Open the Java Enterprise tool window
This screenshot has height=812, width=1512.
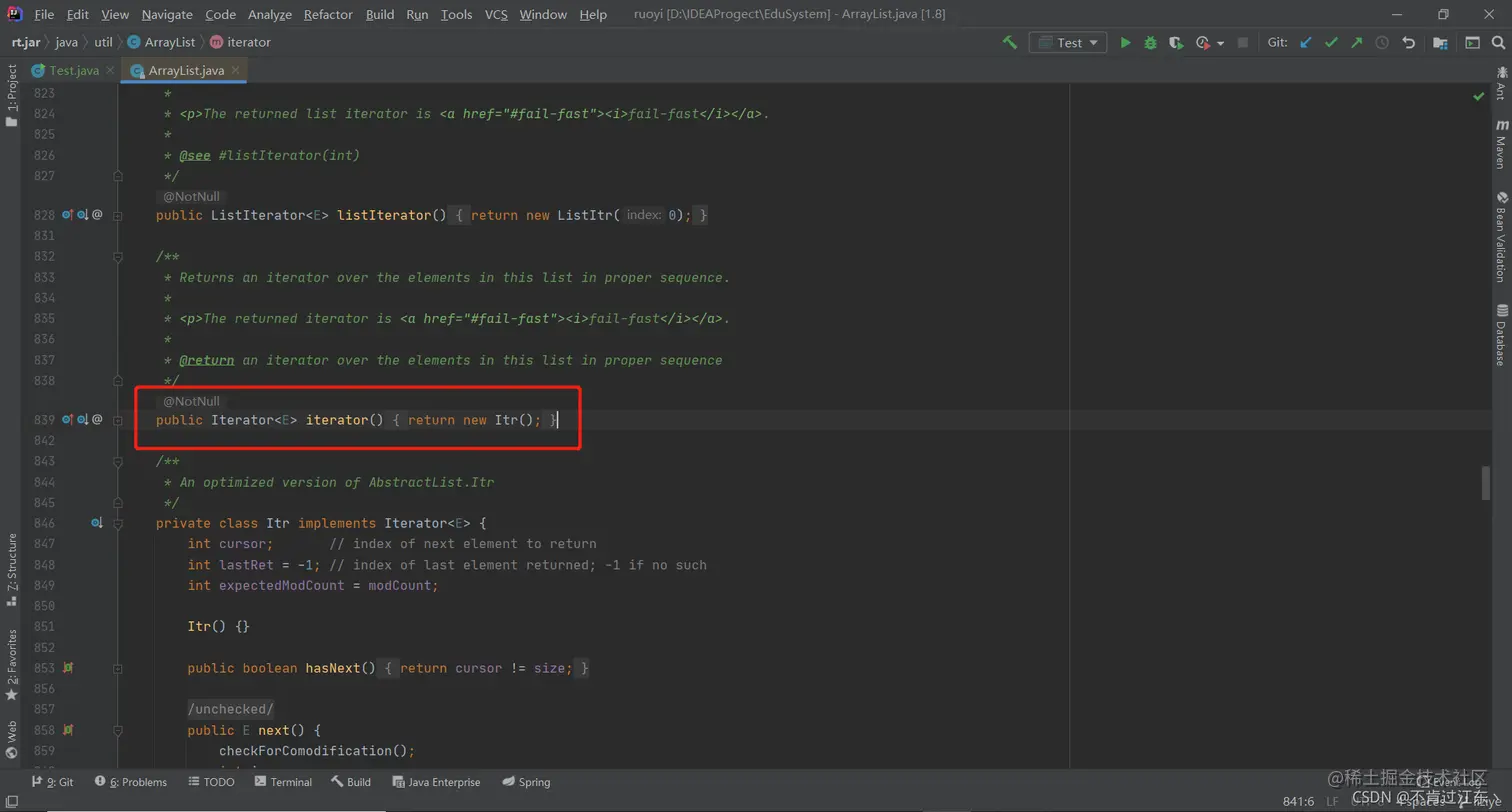pyautogui.click(x=436, y=782)
